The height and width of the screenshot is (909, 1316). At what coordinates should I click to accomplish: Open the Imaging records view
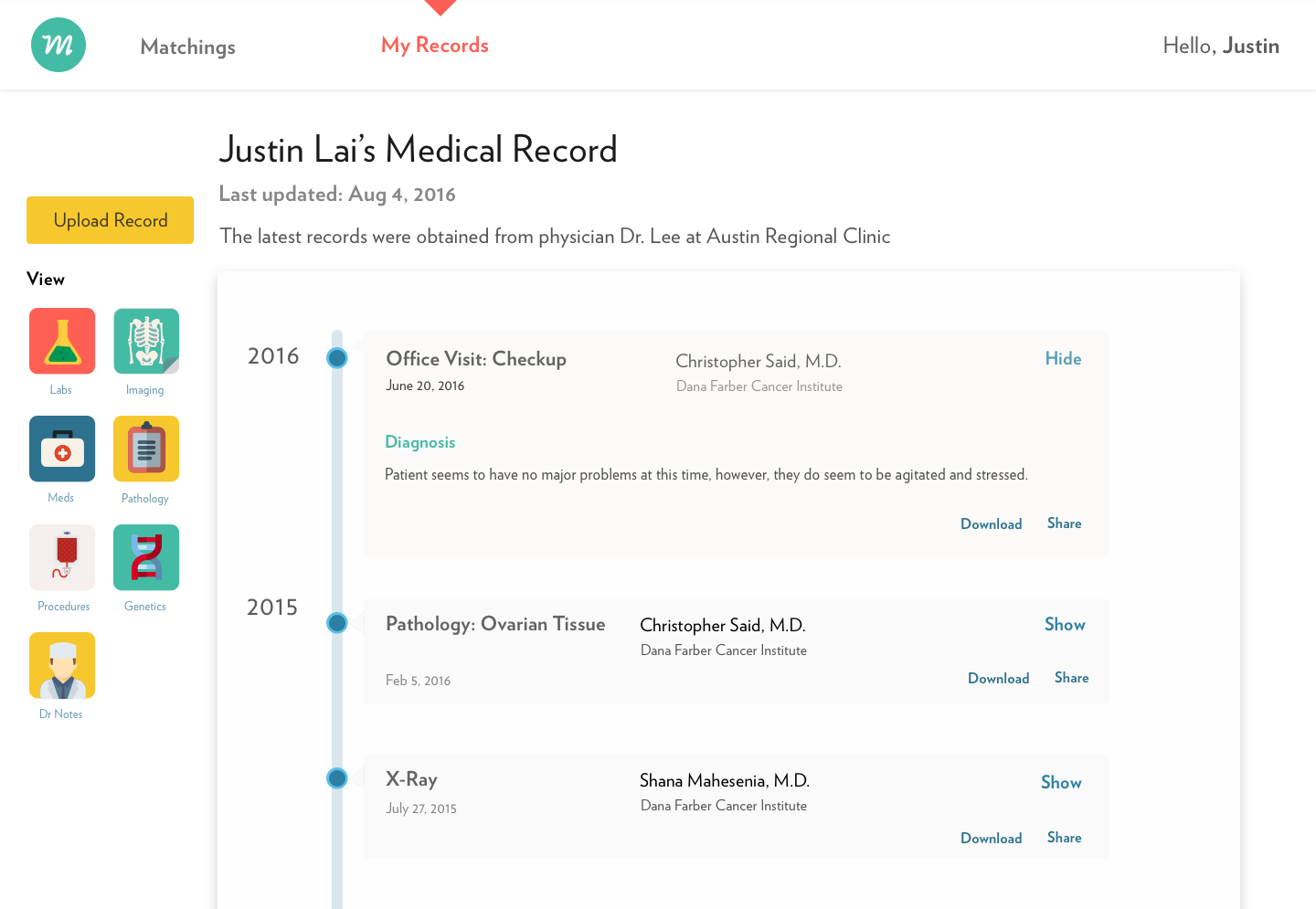[x=145, y=340]
